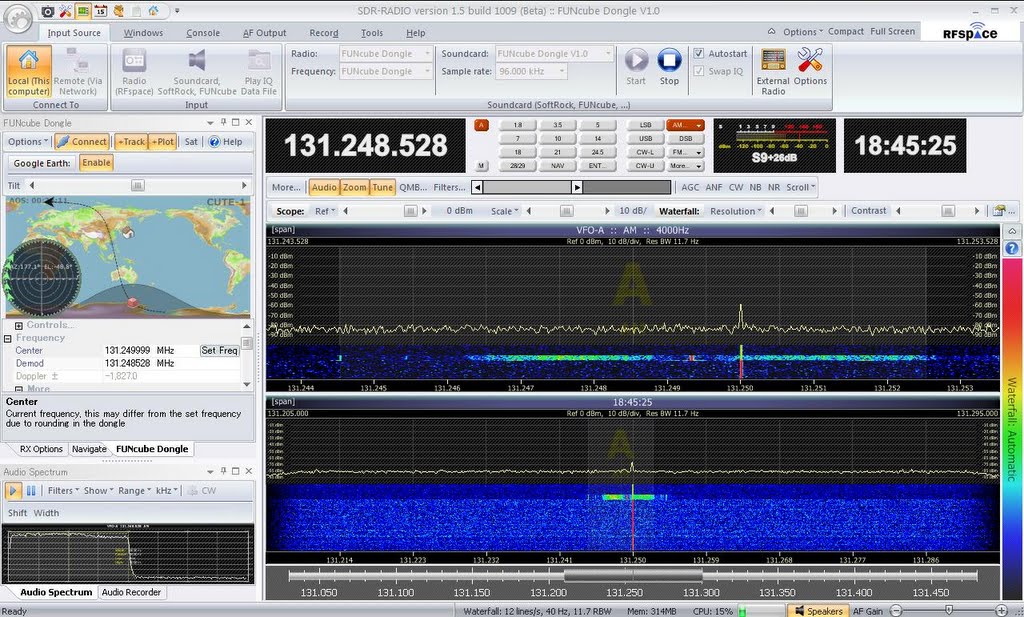Pin the FUNcube Dongle panel
The image size is (1024, 617).
click(x=223, y=123)
